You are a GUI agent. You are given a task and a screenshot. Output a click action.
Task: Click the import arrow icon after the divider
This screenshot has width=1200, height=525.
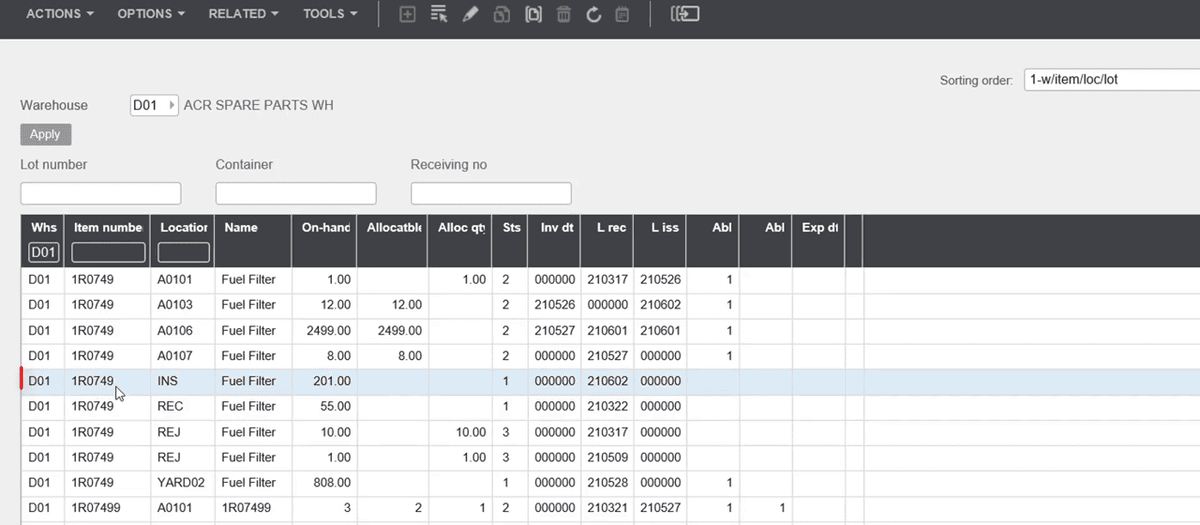pyautogui.click(x=685, y=14)
